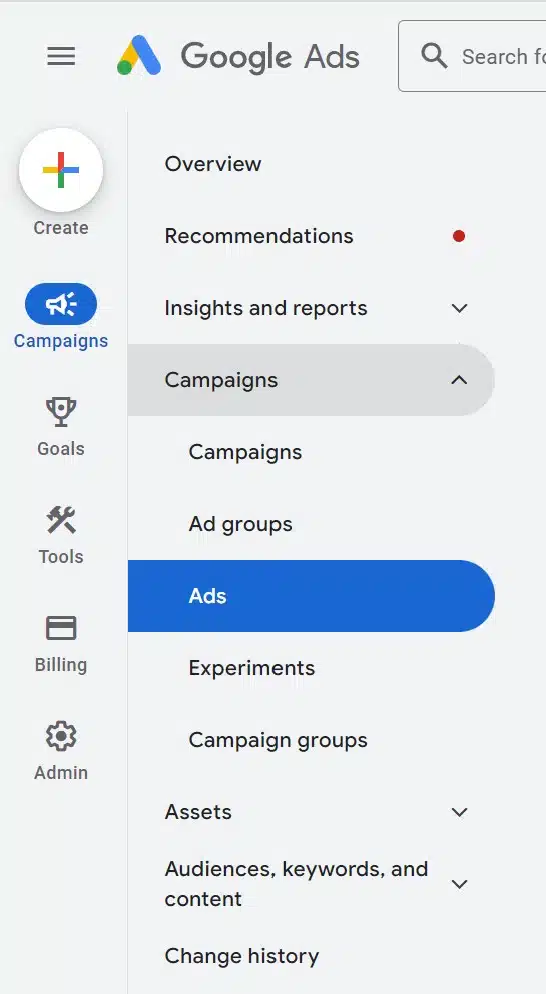Viewport: 546px width, 994px height.
Task: Click into the Search input field
Action: (472, 56)
